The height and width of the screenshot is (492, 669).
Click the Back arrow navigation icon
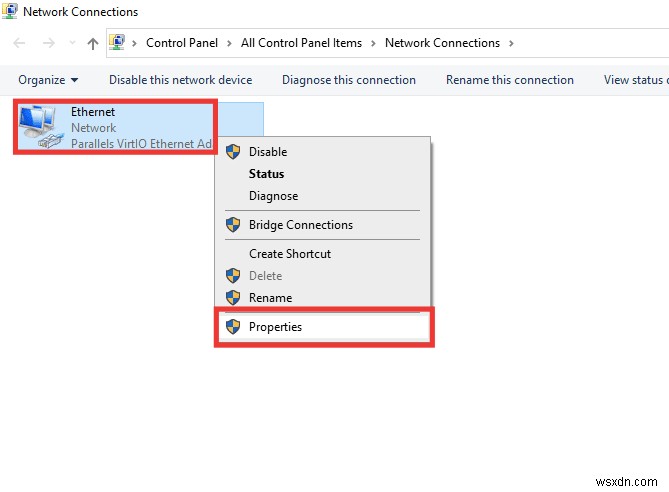21,43
